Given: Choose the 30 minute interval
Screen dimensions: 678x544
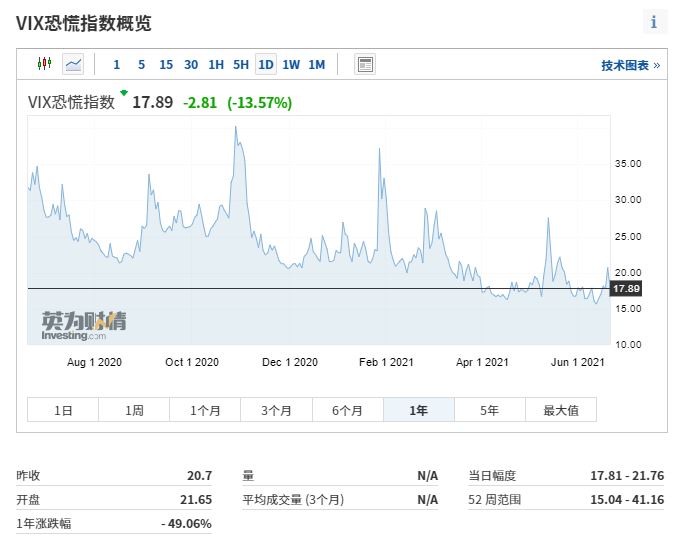Looking at the screenshot, I should [x=191, y=65].
